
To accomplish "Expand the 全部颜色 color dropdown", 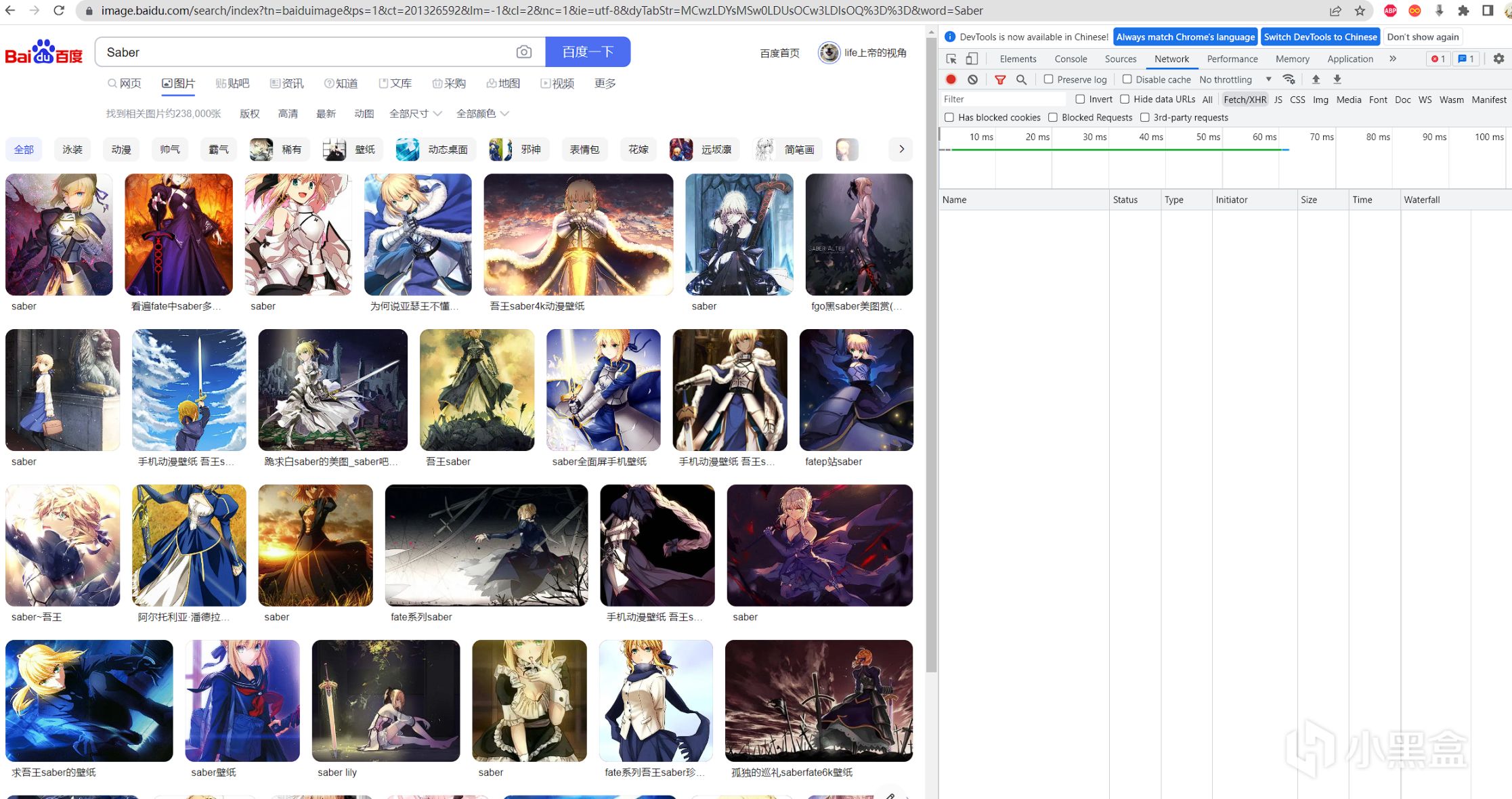I will click(x=482, y=113).
